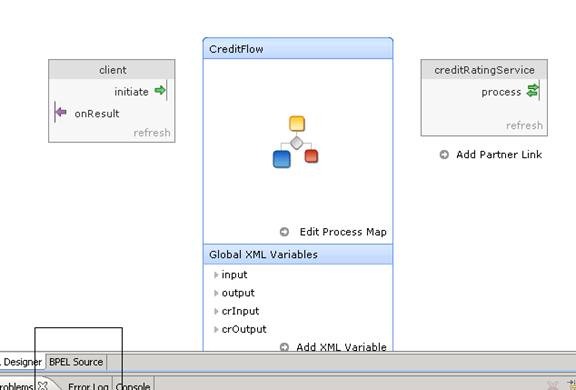Expand the input variable
Viewport: 576px width, 390px height.
216,275
